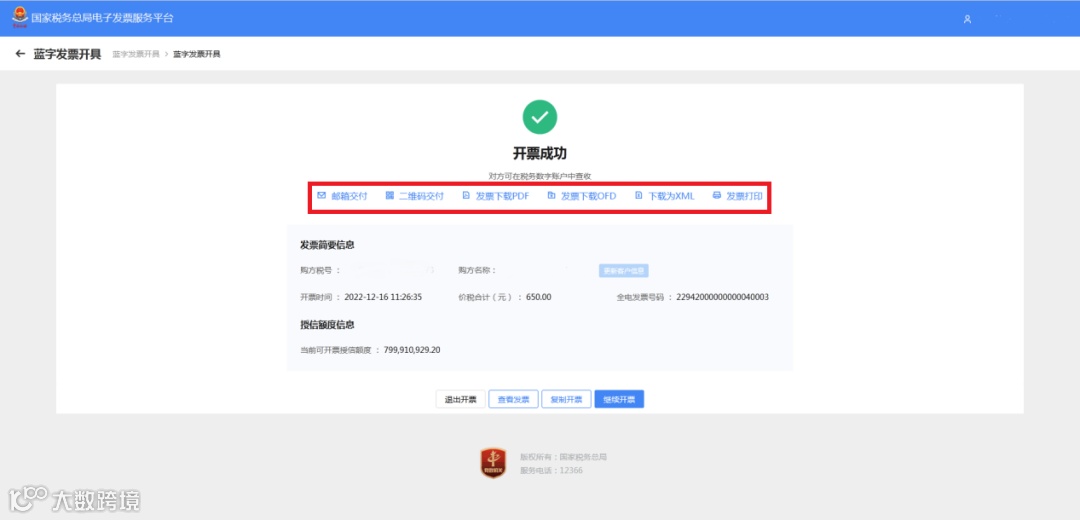Print invoice with 发票打印
The image size is (1080, 520).
pyautogui.click(x=745, y=196)
